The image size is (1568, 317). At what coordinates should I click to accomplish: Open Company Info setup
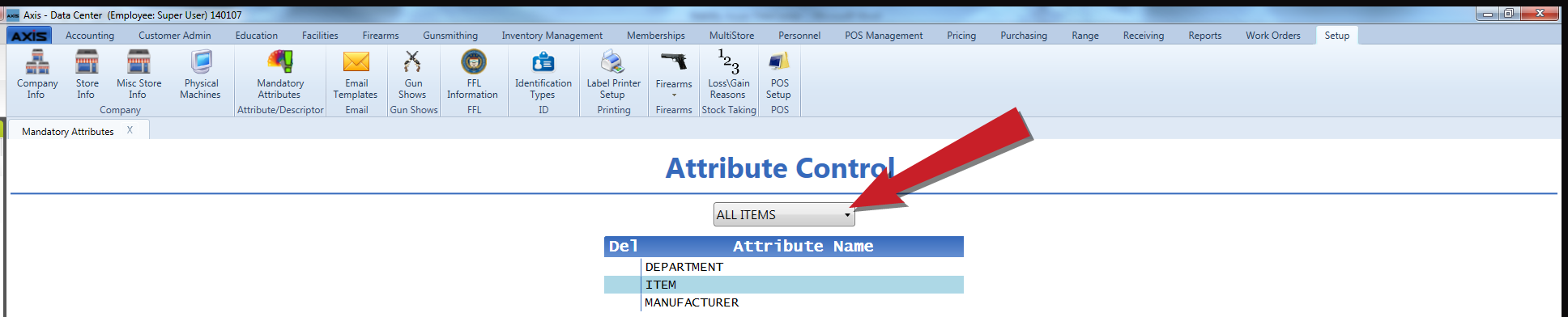37,74
